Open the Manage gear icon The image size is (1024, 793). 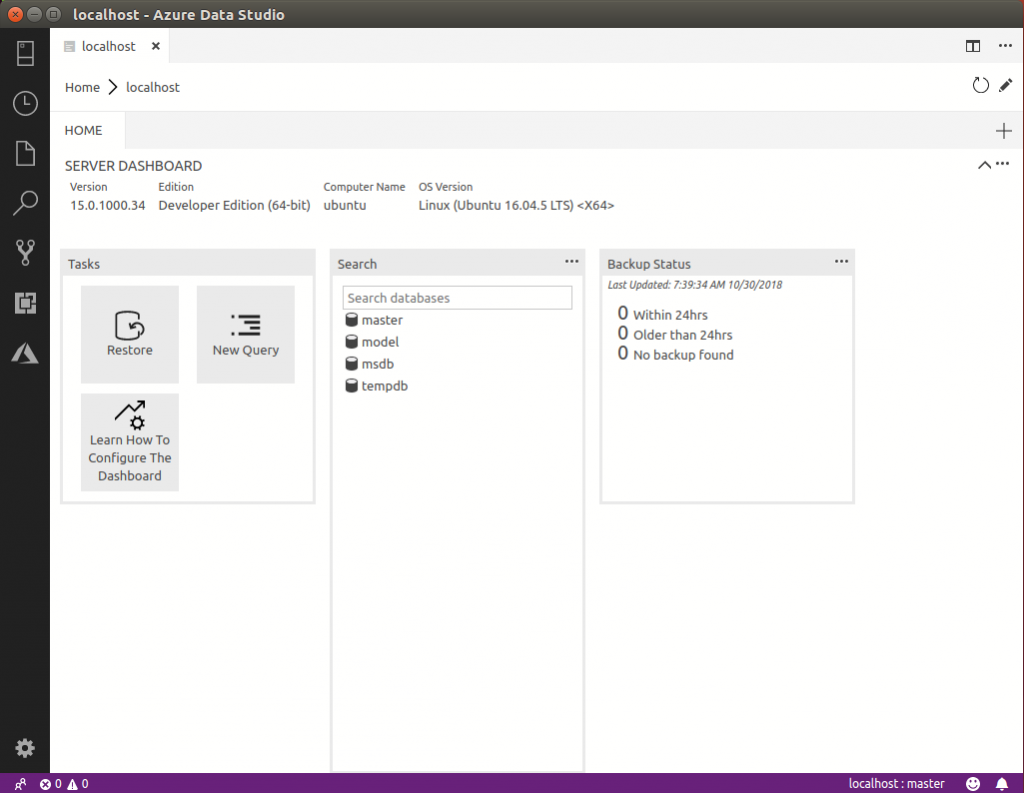point(25,748)
